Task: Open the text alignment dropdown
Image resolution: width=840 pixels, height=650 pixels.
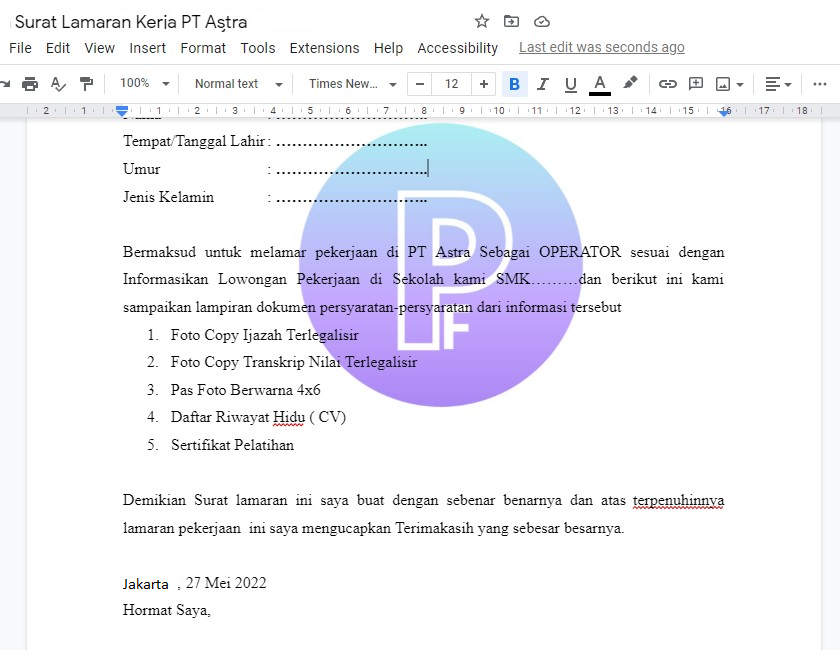Action: pyautogui.click(x=778, y=84)
